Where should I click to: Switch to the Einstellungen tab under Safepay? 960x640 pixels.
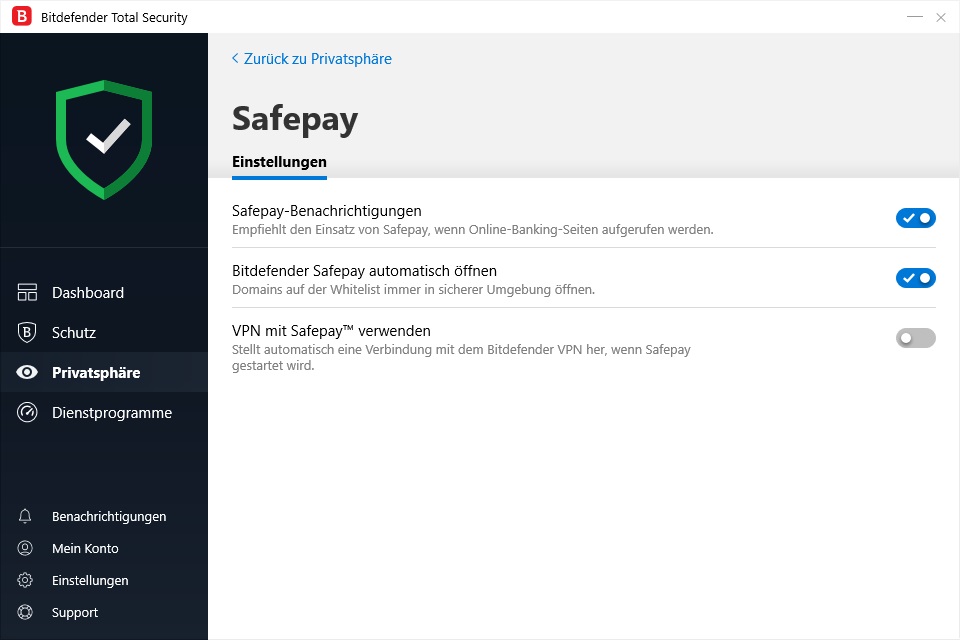pos(278,161)
